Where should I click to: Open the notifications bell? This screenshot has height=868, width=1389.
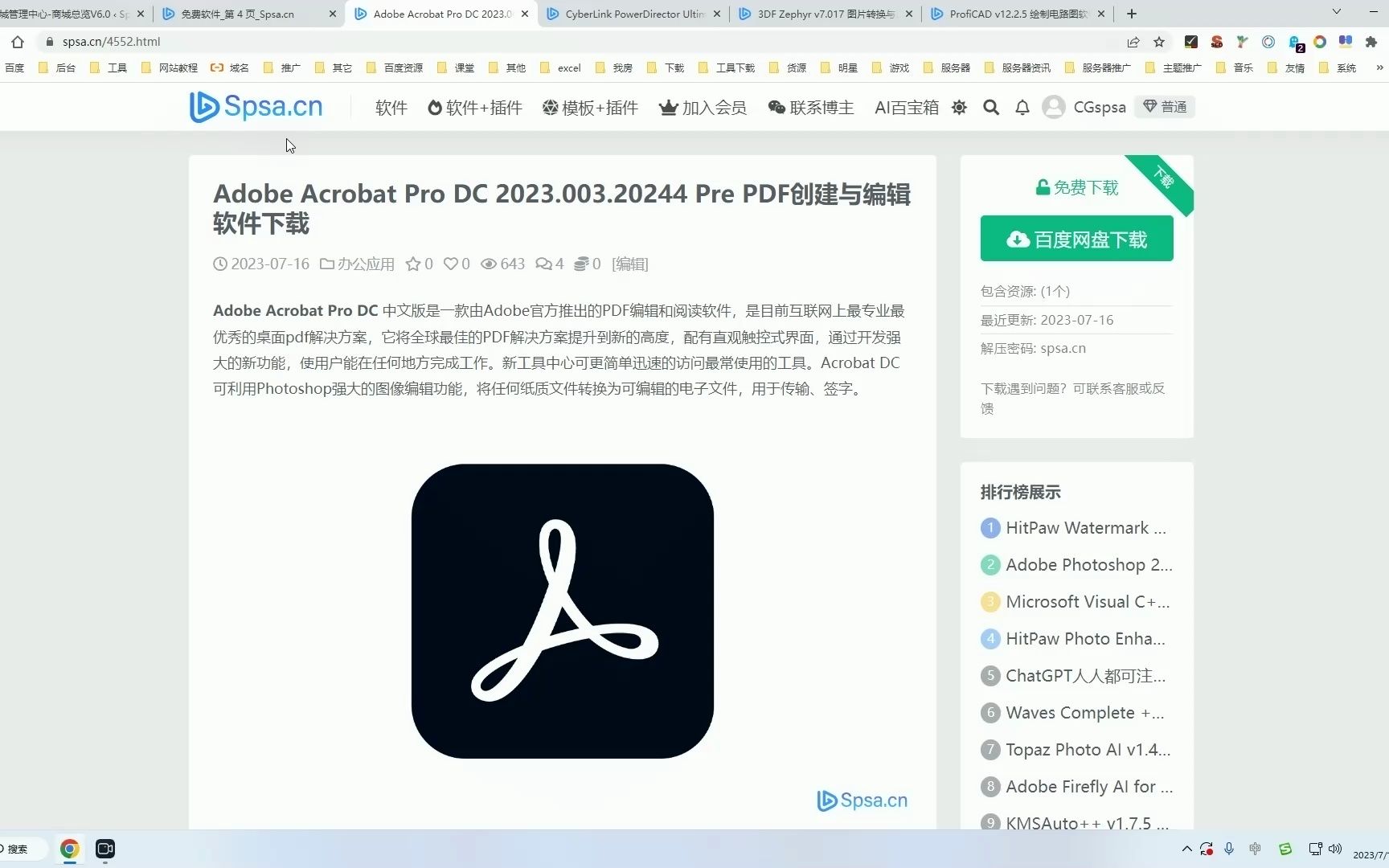pyautogui.click(x=1022, y=107)
